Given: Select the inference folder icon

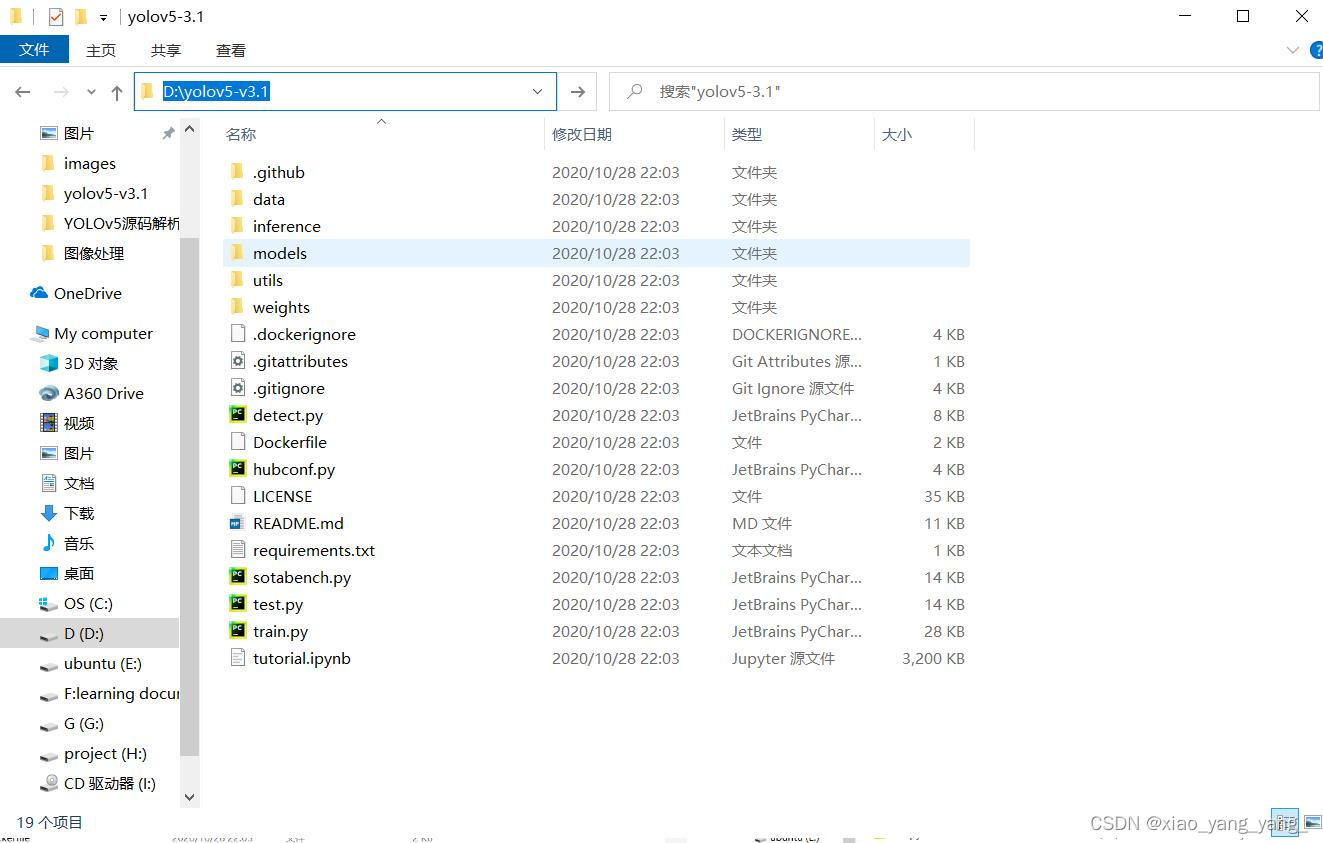Looking at the screenshot, I should click(x=237, y=226).
